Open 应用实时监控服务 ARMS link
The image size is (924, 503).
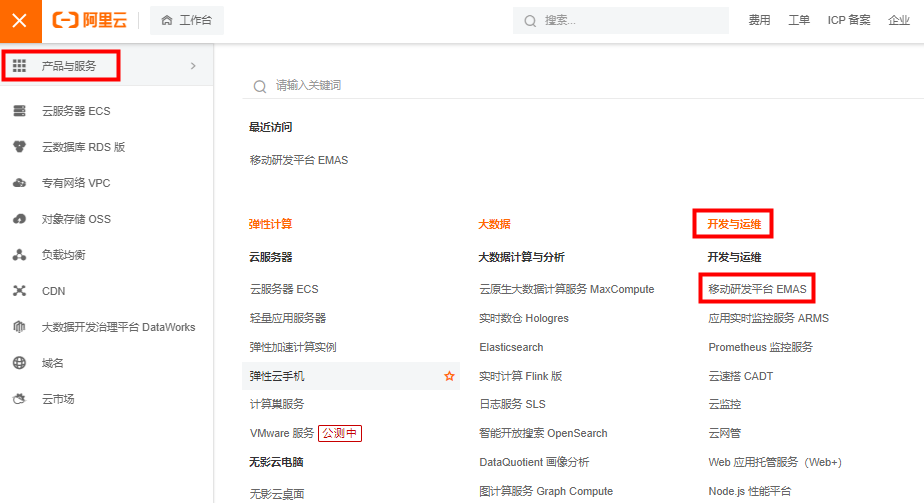[768, 318]
